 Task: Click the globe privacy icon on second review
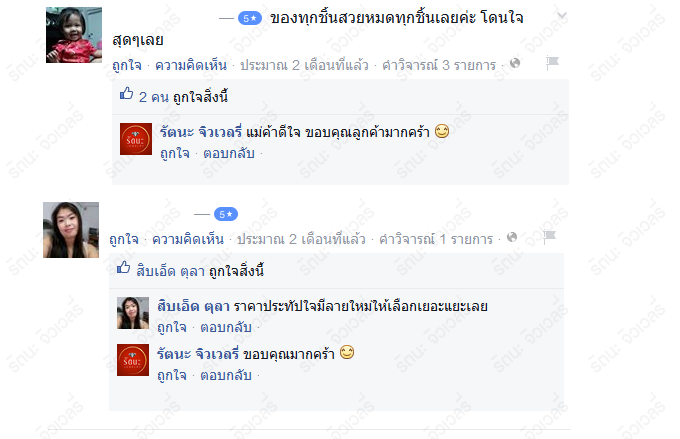tap(512, 237)
